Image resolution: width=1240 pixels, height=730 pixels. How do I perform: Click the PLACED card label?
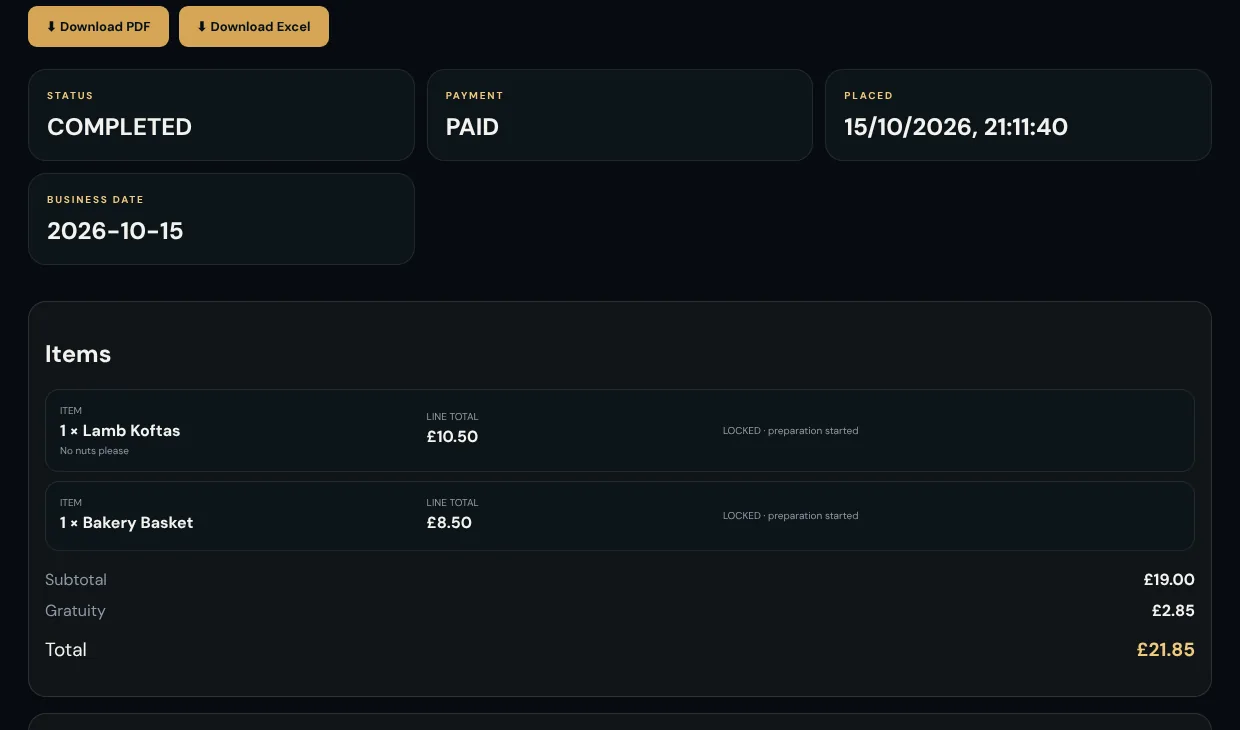tap(868, 96)
